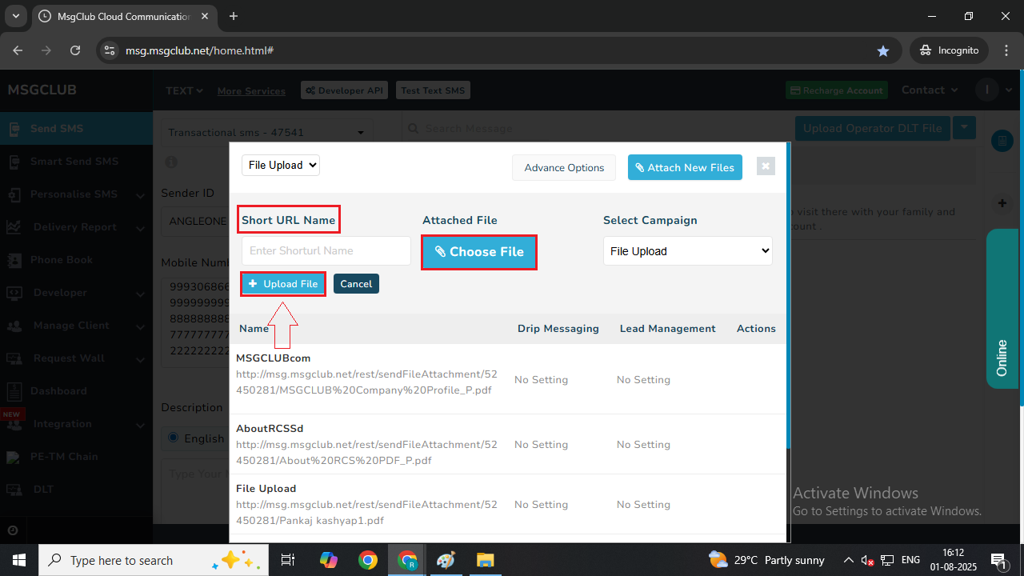Open Advance Options
The width and height of the screenshot is (1024, 576).
(564, 168)
